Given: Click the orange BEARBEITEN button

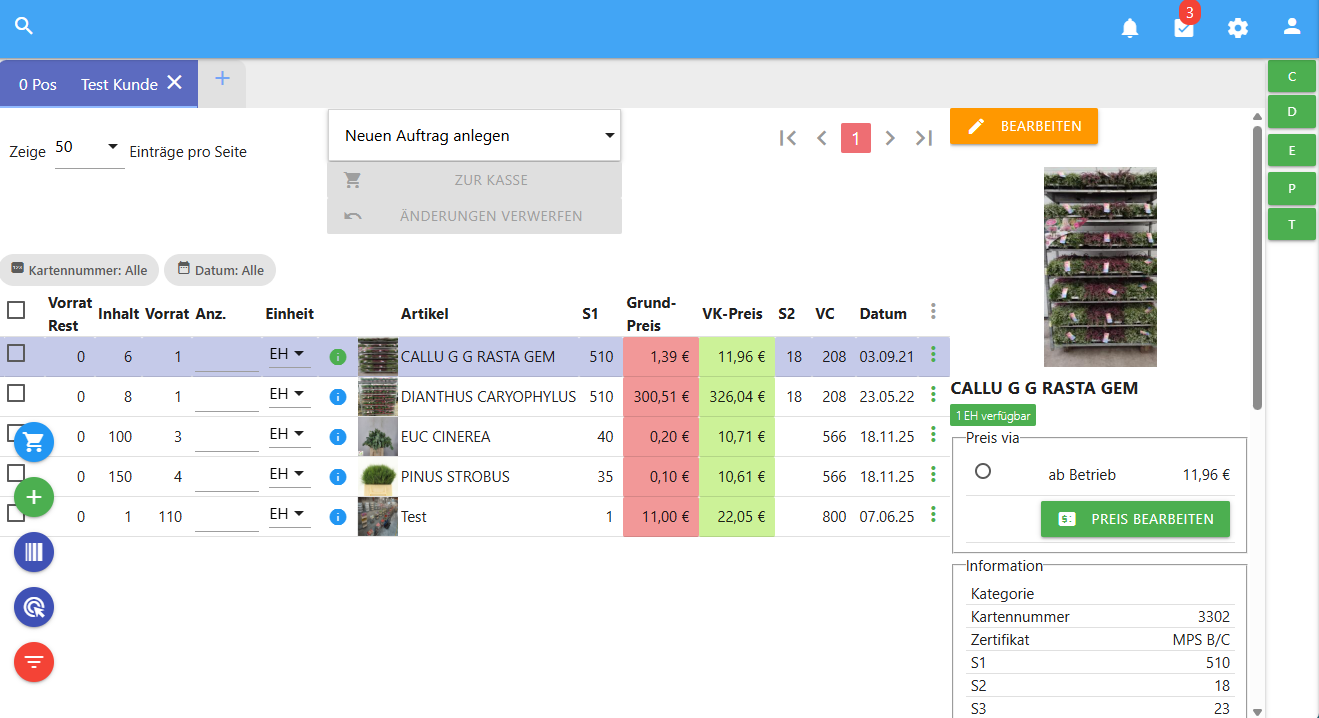Looking at the screenshot, I should (1023, 126).
